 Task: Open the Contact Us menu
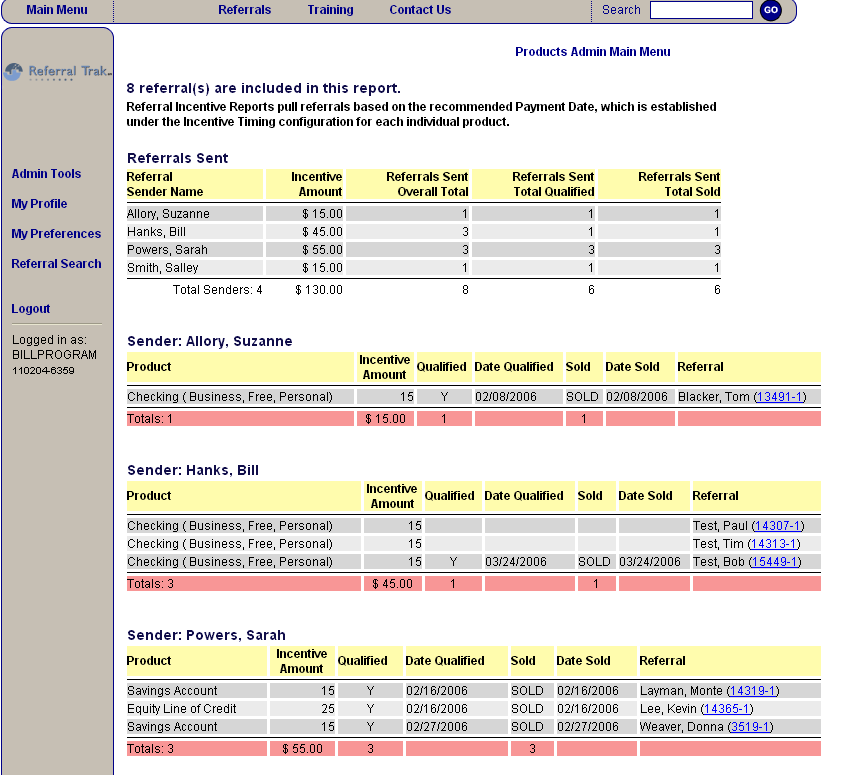[420, 10]
